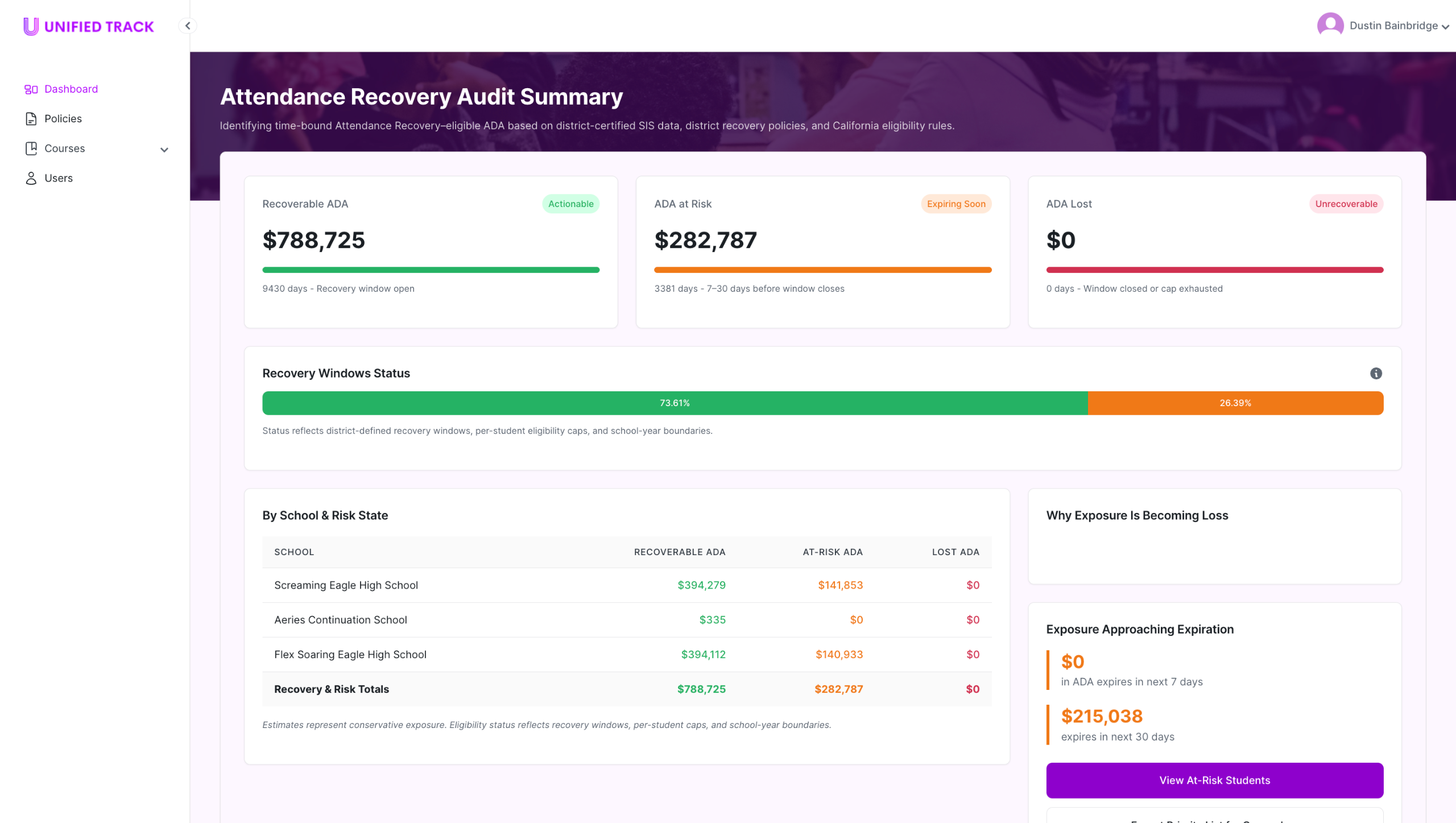The height and width of the screenshot is (823, 1456).
Task: Open the user account dropdown chevron
Action: [x=1445, y=27]
